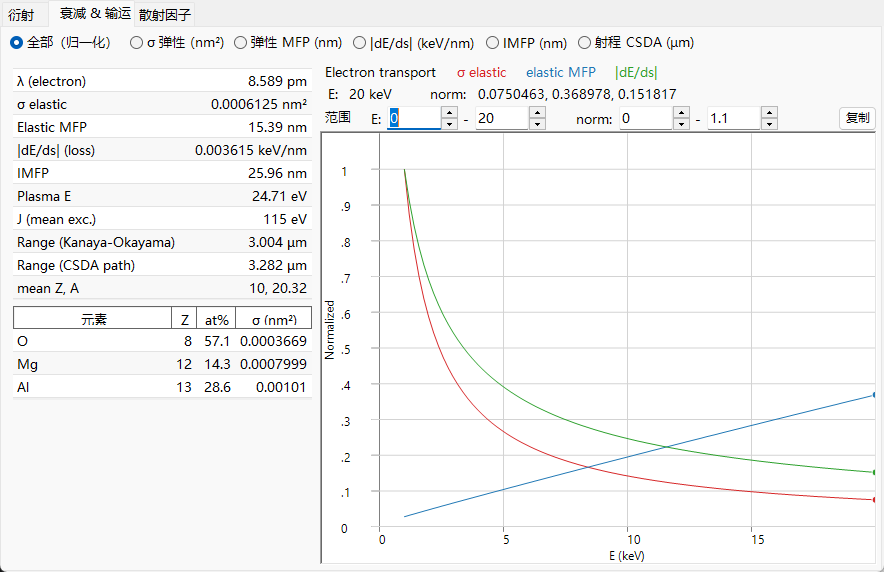Image resolution: width=884 pixels, height=572 pixels.
Task: Select the Mg row in element table
Action: coord(162,364)
